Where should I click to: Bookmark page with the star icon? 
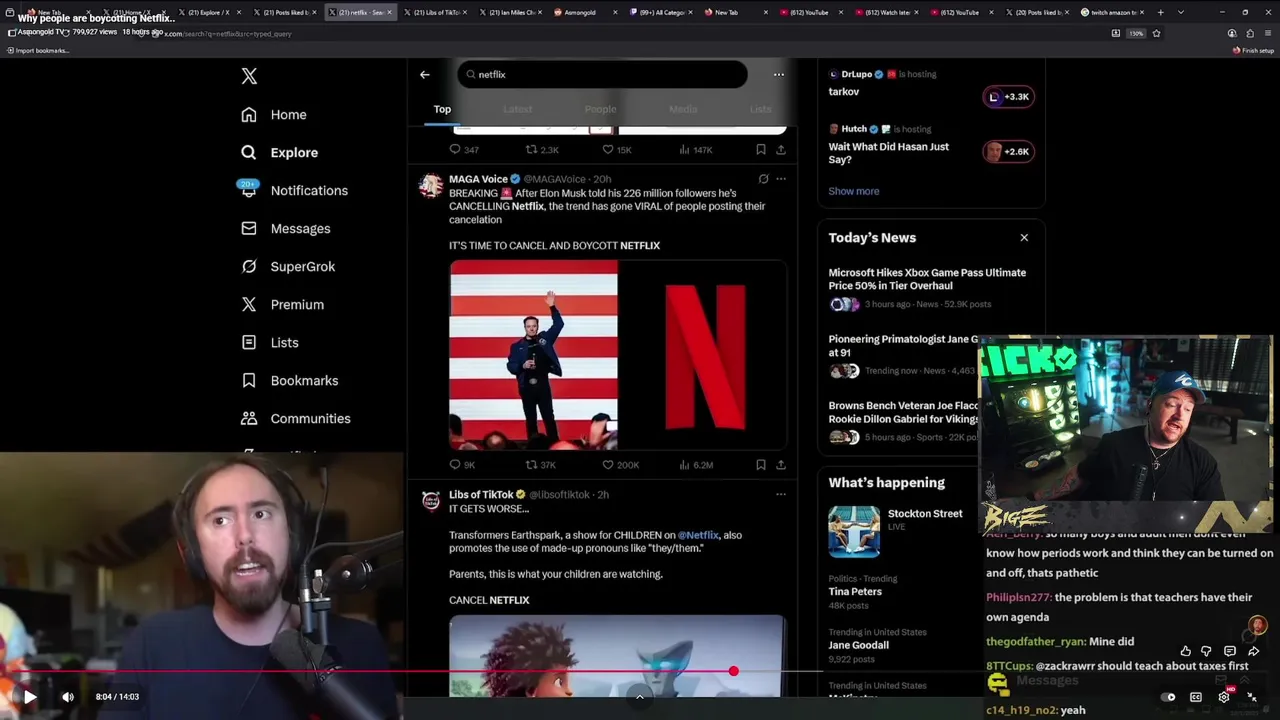point(1157,33)
